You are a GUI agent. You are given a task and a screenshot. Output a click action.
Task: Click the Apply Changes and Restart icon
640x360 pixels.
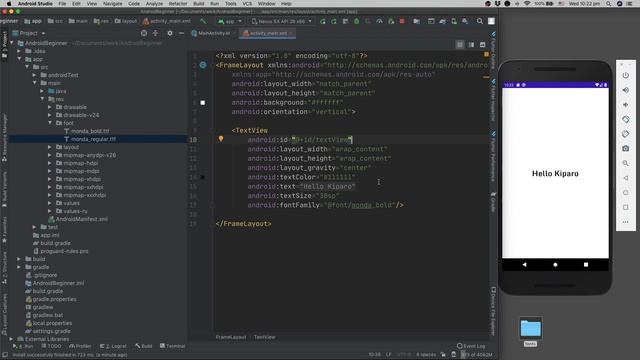334,21
